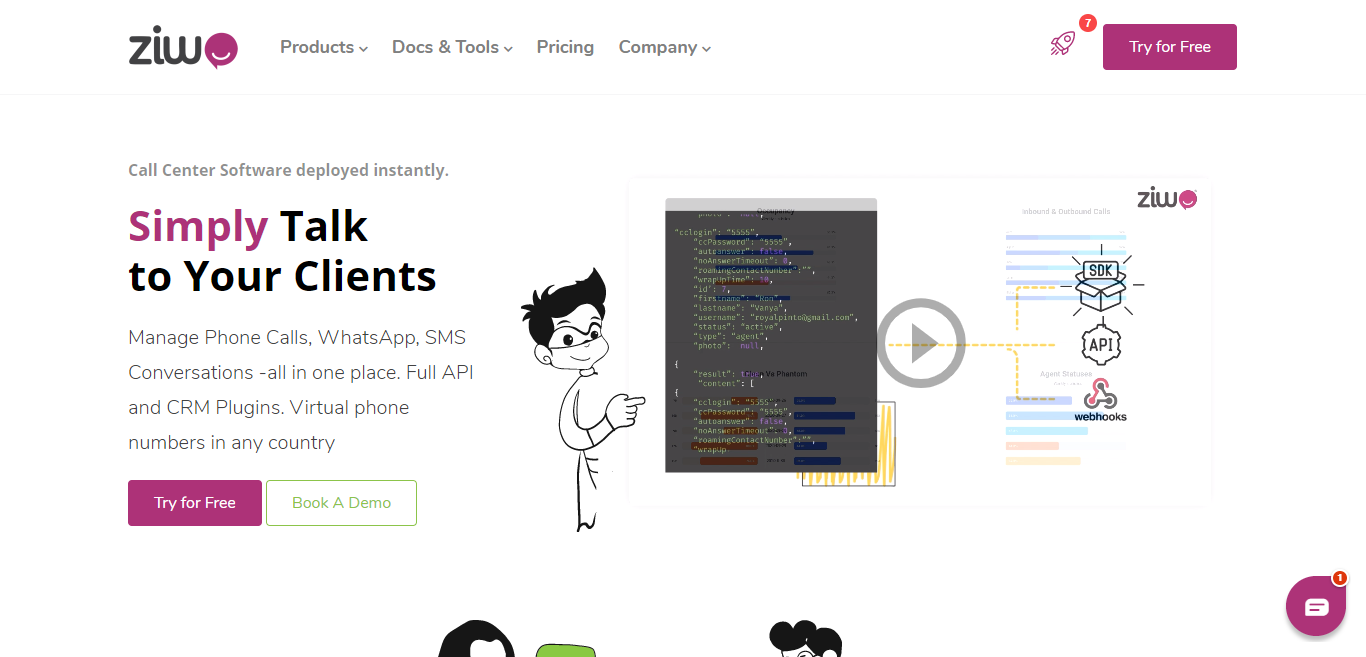Expand the Docs & Tools menu
Screen dimensions: 1366x657
tap(452, 47)
